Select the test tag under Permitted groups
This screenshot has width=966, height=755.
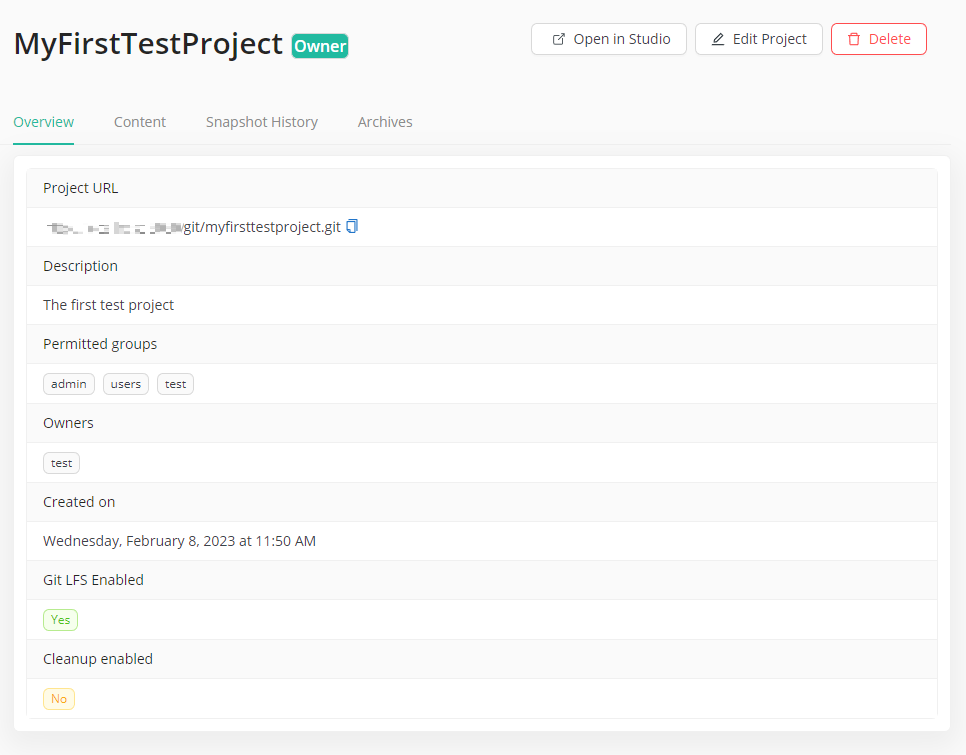tap(175, 384)
